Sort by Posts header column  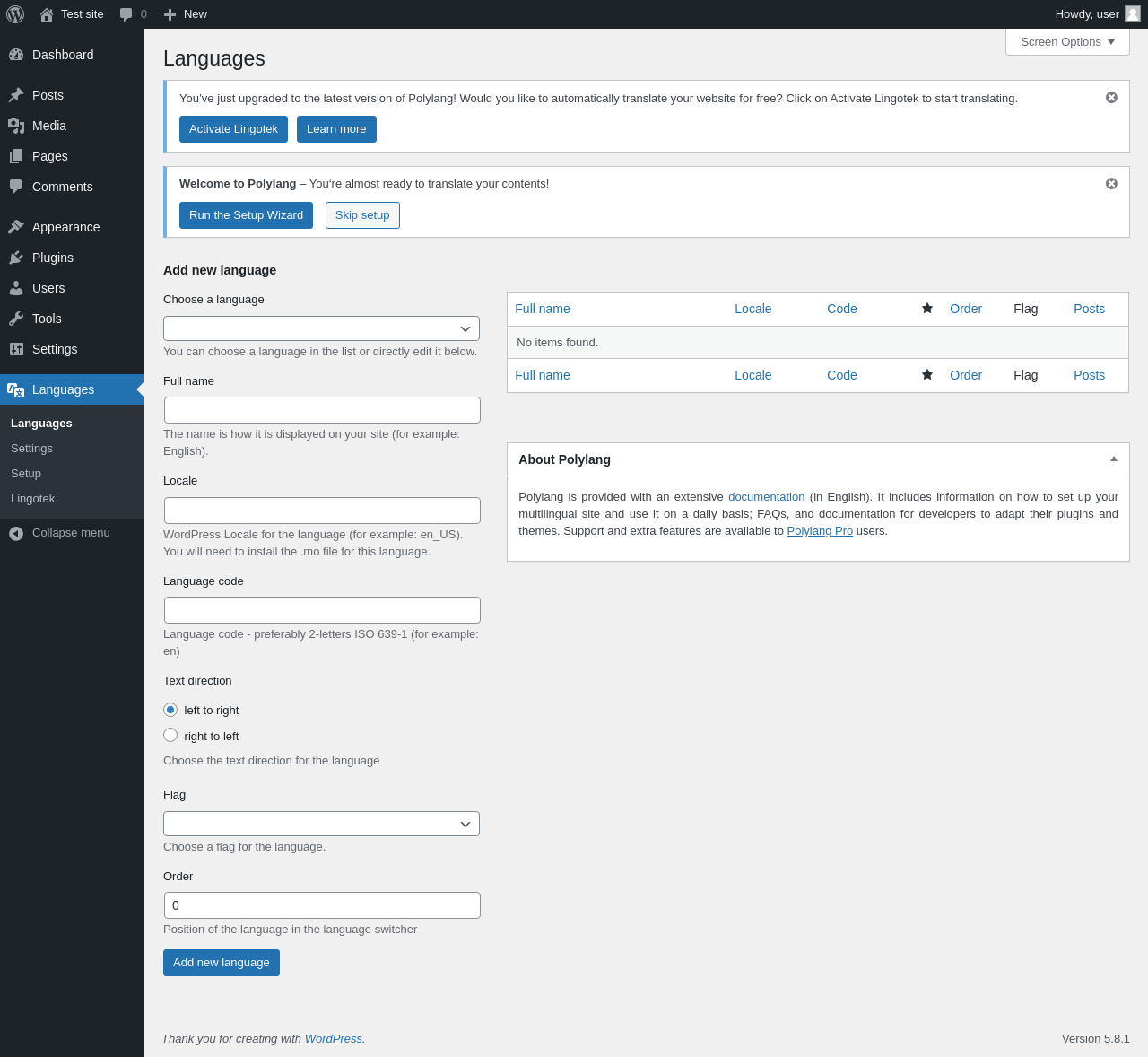tap(1089, 309)
